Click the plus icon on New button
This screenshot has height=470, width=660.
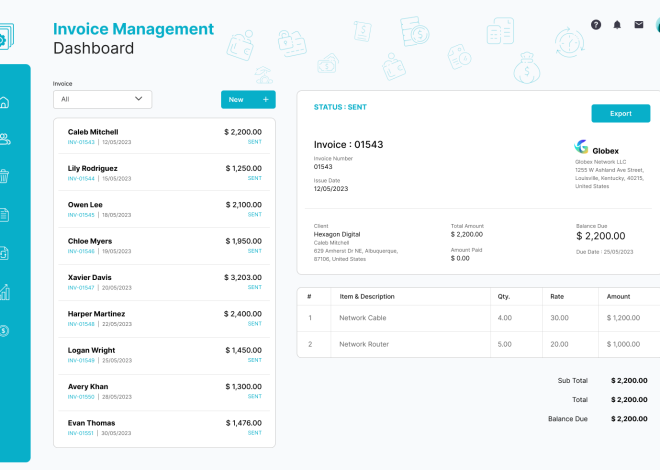(266, 100)
